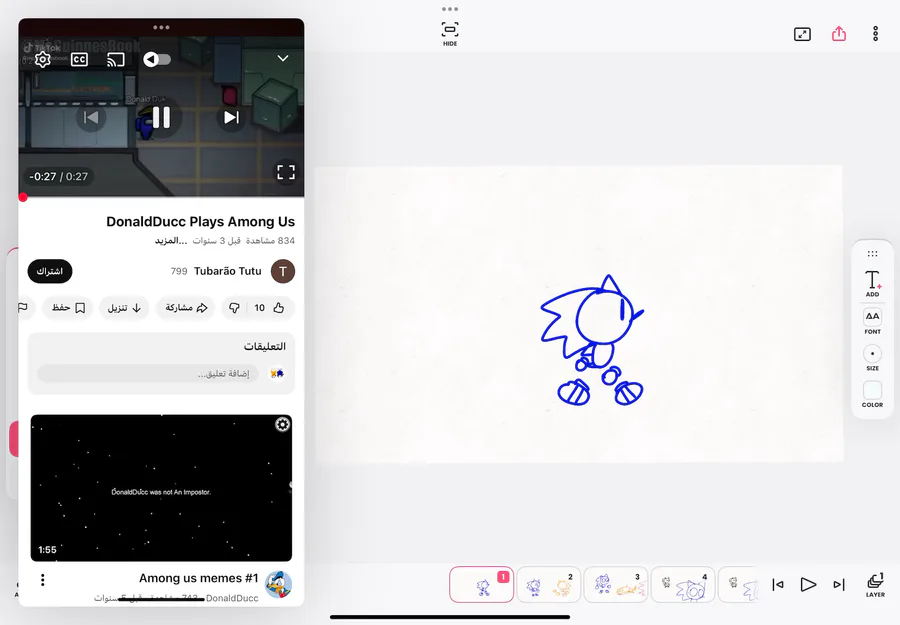Share video using مشاركة button
This screenshot has height=625, width=900.
click(x=186, y=308)
